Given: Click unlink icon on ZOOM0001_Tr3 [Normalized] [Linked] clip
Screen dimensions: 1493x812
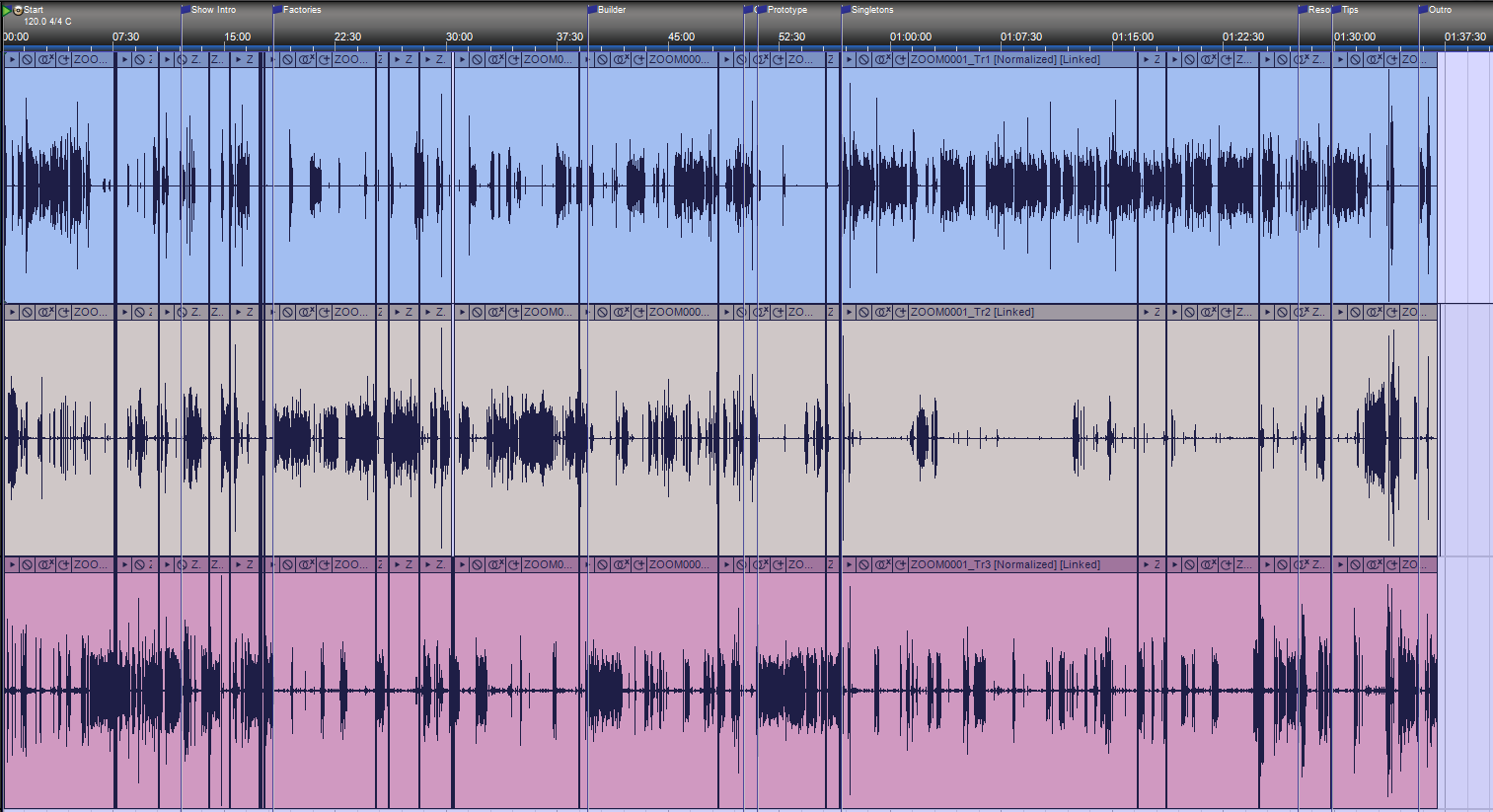Looking at the screenshot, I should 882,564.
